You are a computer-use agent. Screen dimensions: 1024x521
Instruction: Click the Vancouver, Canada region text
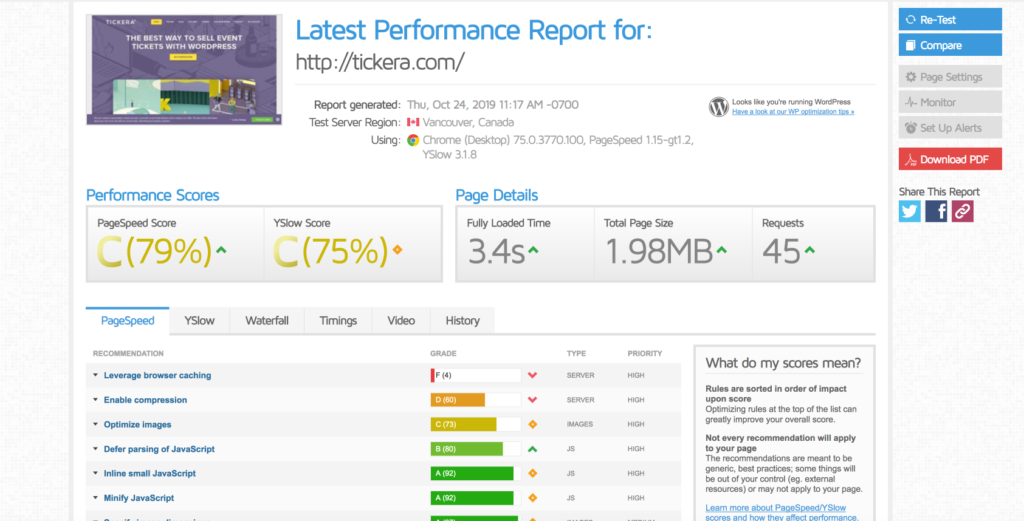pos(468,122)
